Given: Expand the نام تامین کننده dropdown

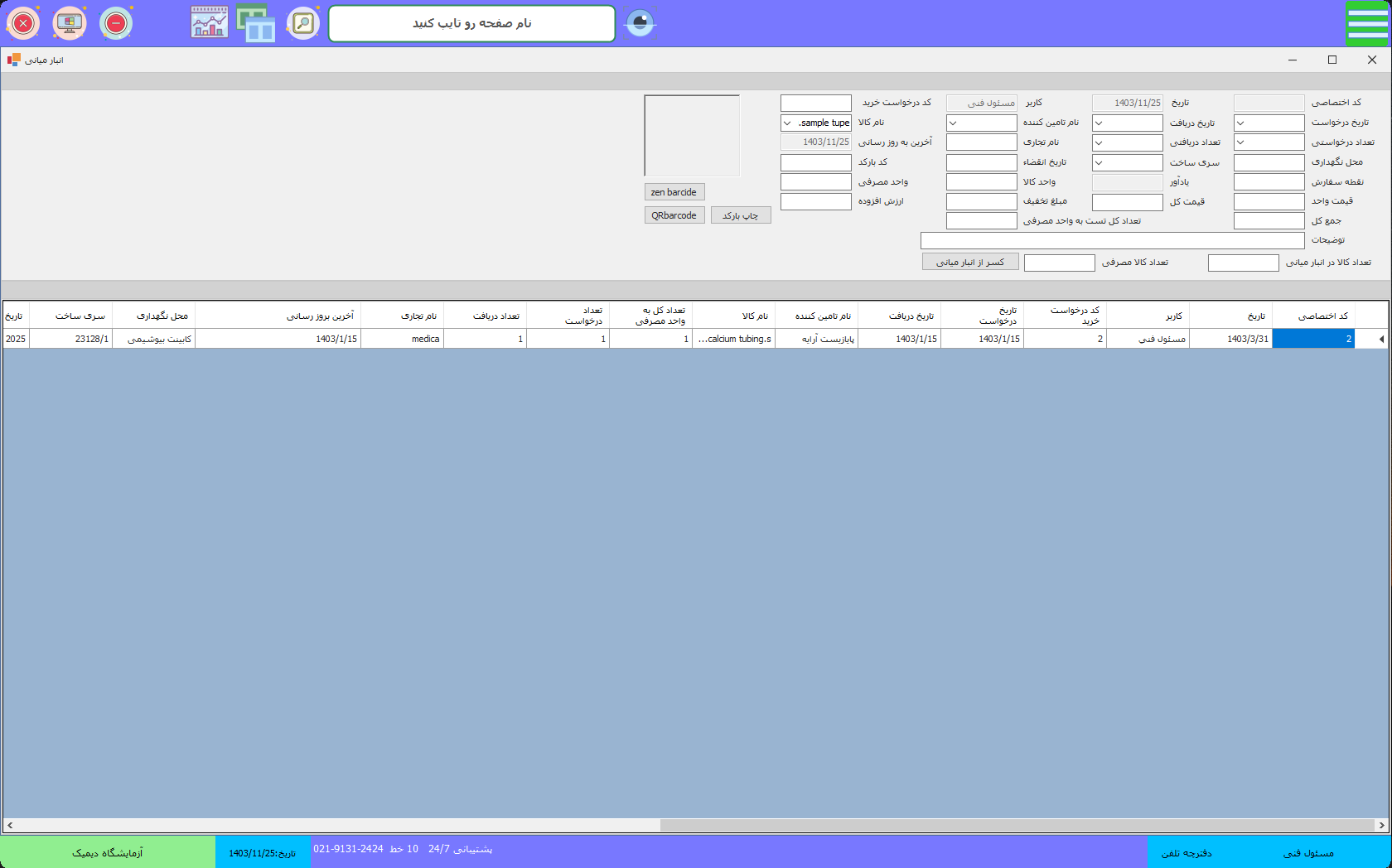Looking at the screenshot, I should (953, 123).
